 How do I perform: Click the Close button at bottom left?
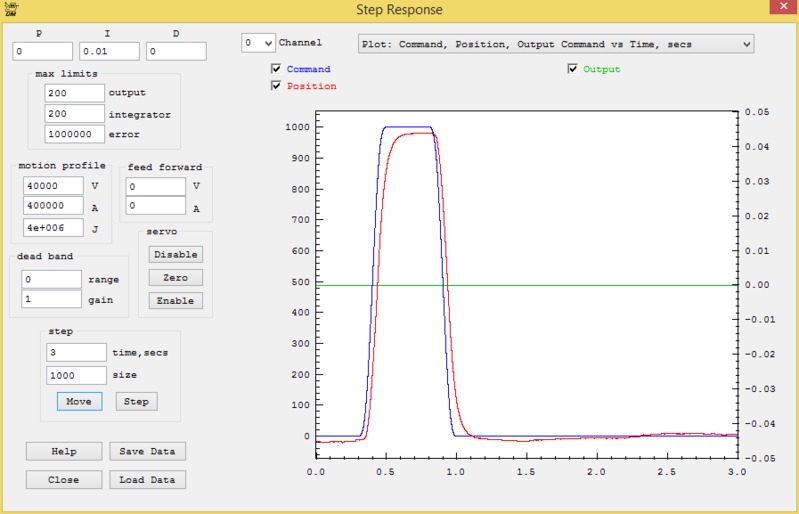coord(64,479)
